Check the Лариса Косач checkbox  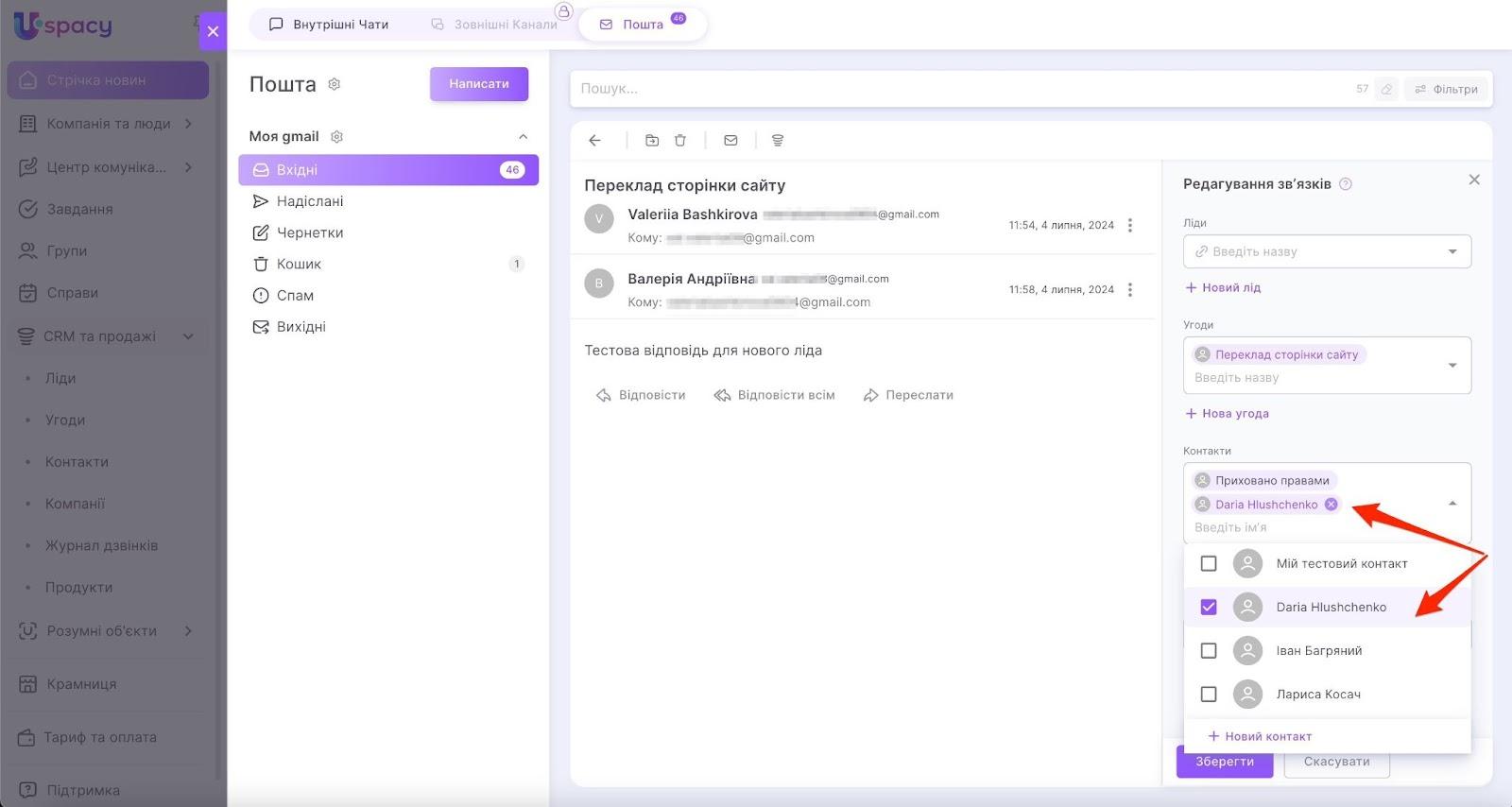tap(1209, 695)
